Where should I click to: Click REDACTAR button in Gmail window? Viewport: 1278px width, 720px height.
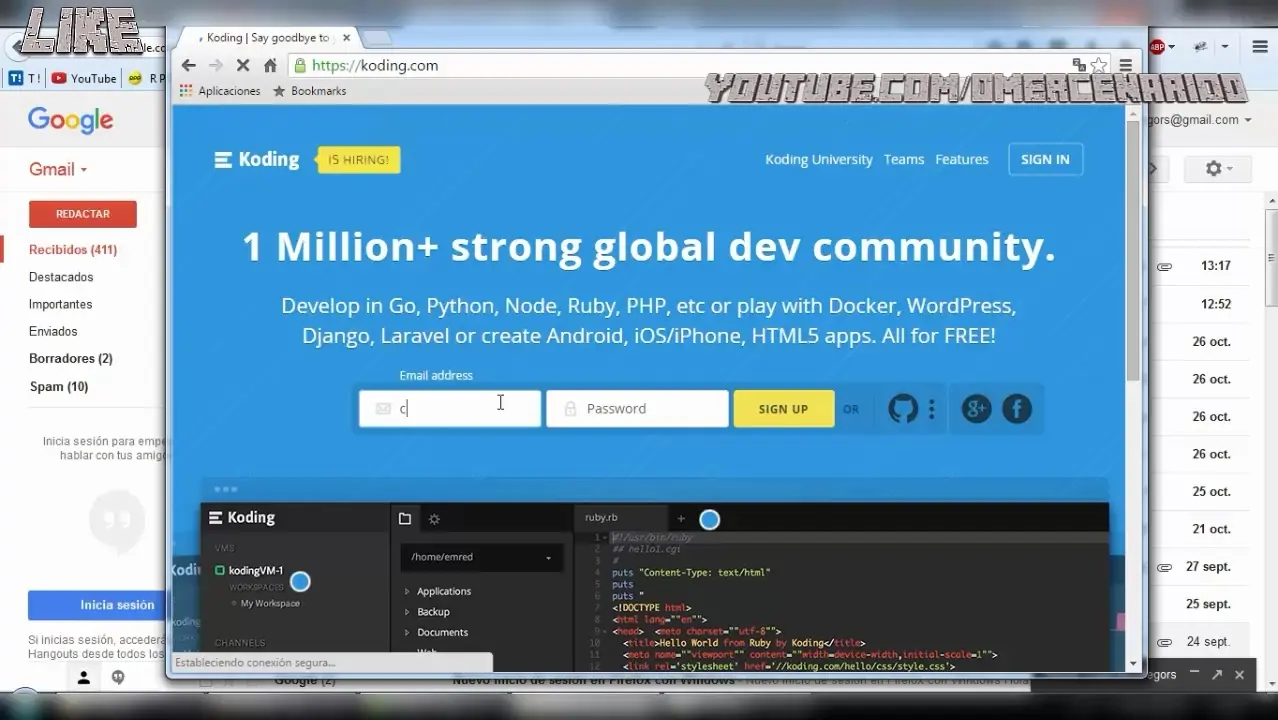[x=83, y=214]
